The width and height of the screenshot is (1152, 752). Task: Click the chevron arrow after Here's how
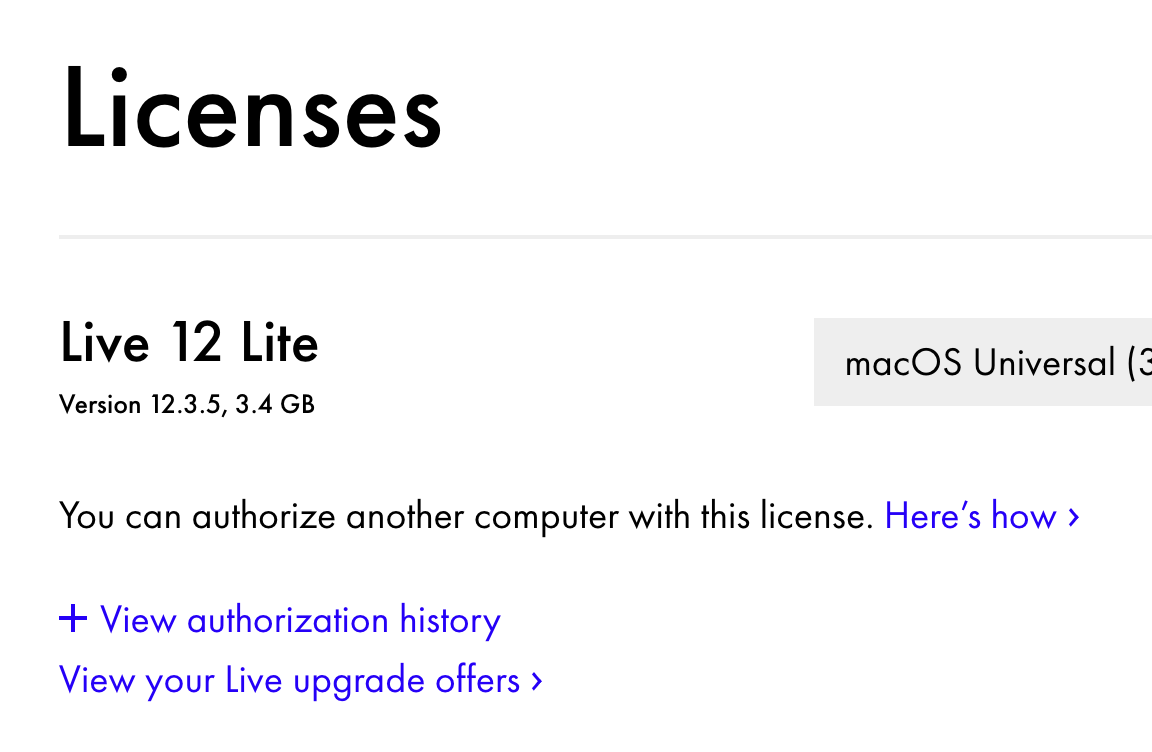1073,517
